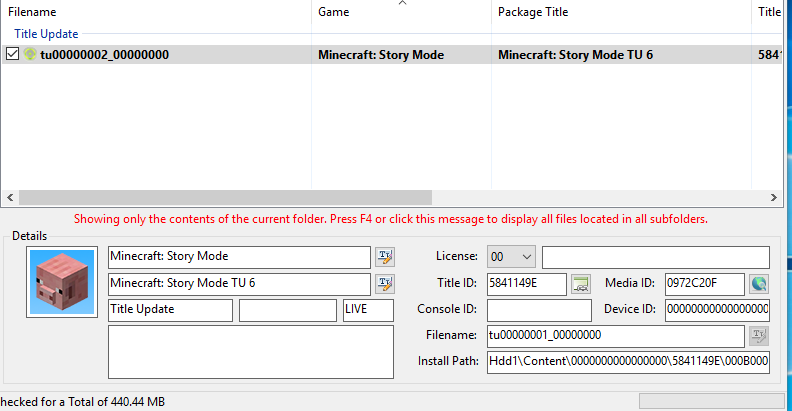Click the edit icon next to game name field

(x=385, y=257)
